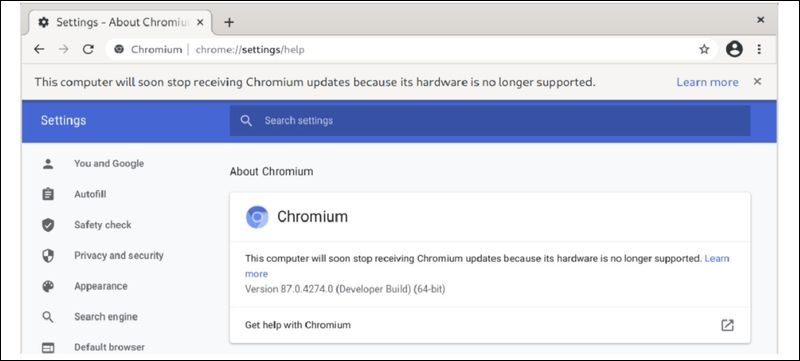The width and height of the screenshot is (800, 361).
Task: Click the forward navigation arrow
Action: coord(63,49)
